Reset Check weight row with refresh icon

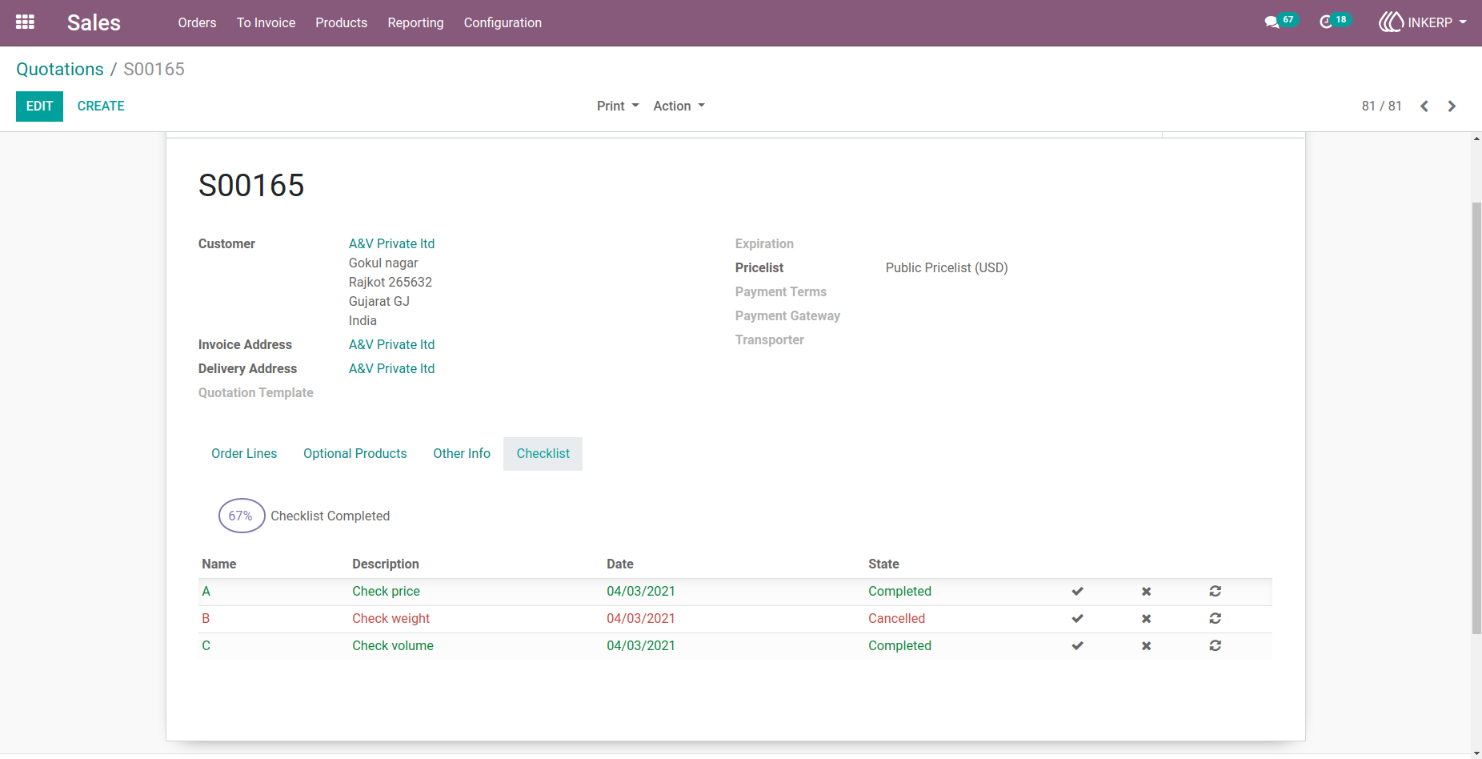click(x=1215, y=619)
